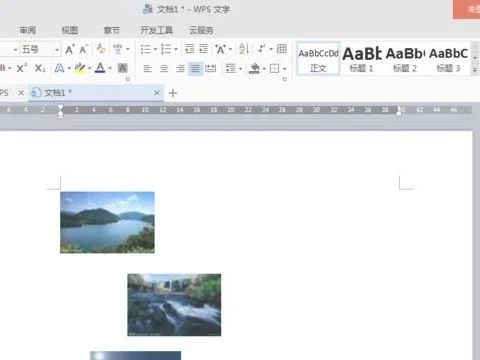
Task: Click the phonetic guide icon
Action: point(117,49)
